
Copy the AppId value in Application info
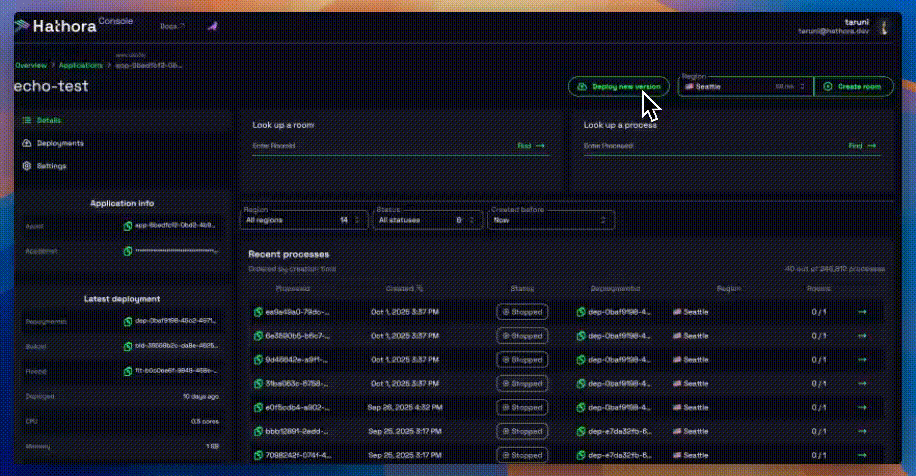pyautogui.click(x=128, y=225)
